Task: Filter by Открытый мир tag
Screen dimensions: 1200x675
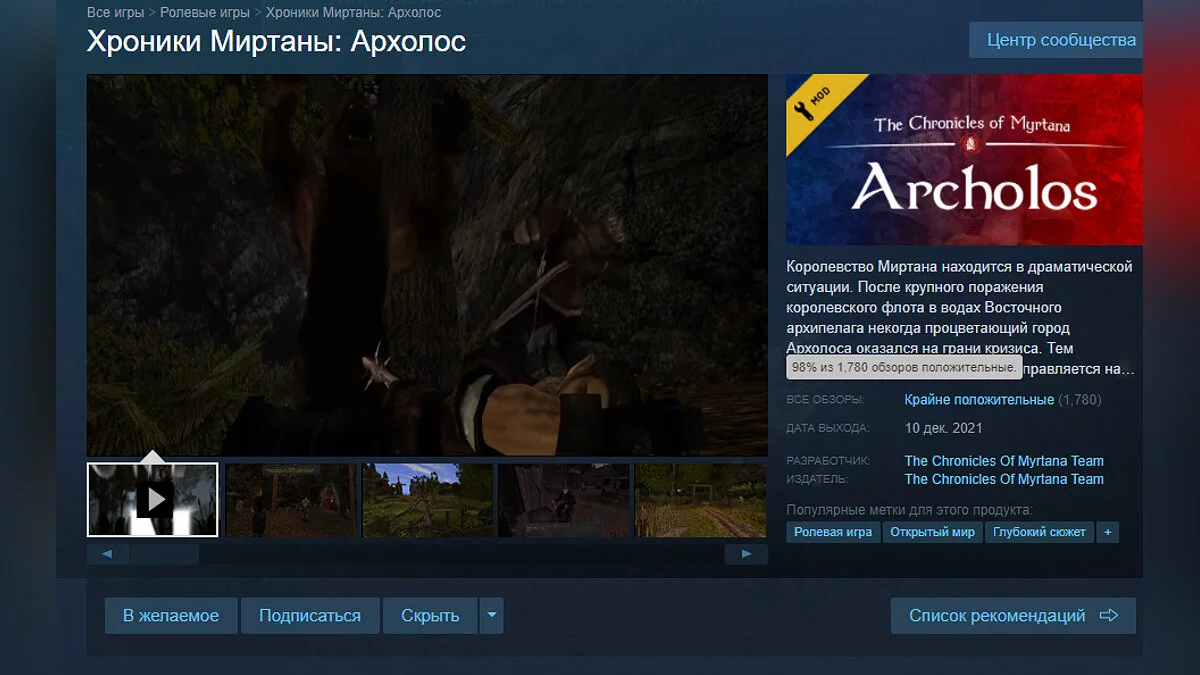Action: [932, 532]
